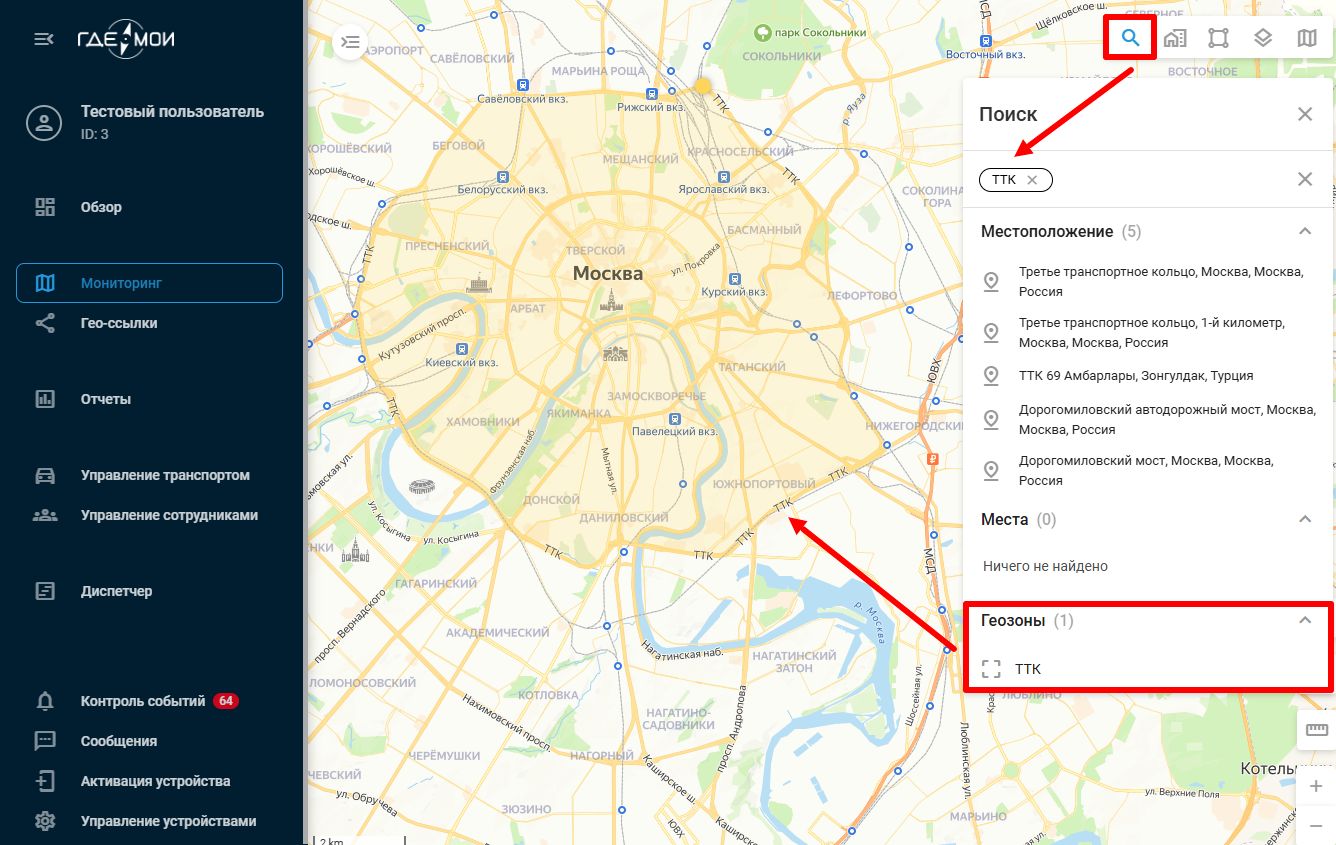Choose ТТК 69 Амбарлары, Зонгулдак result
The image size is (1336, 845).
click(x=1135, y=376)
